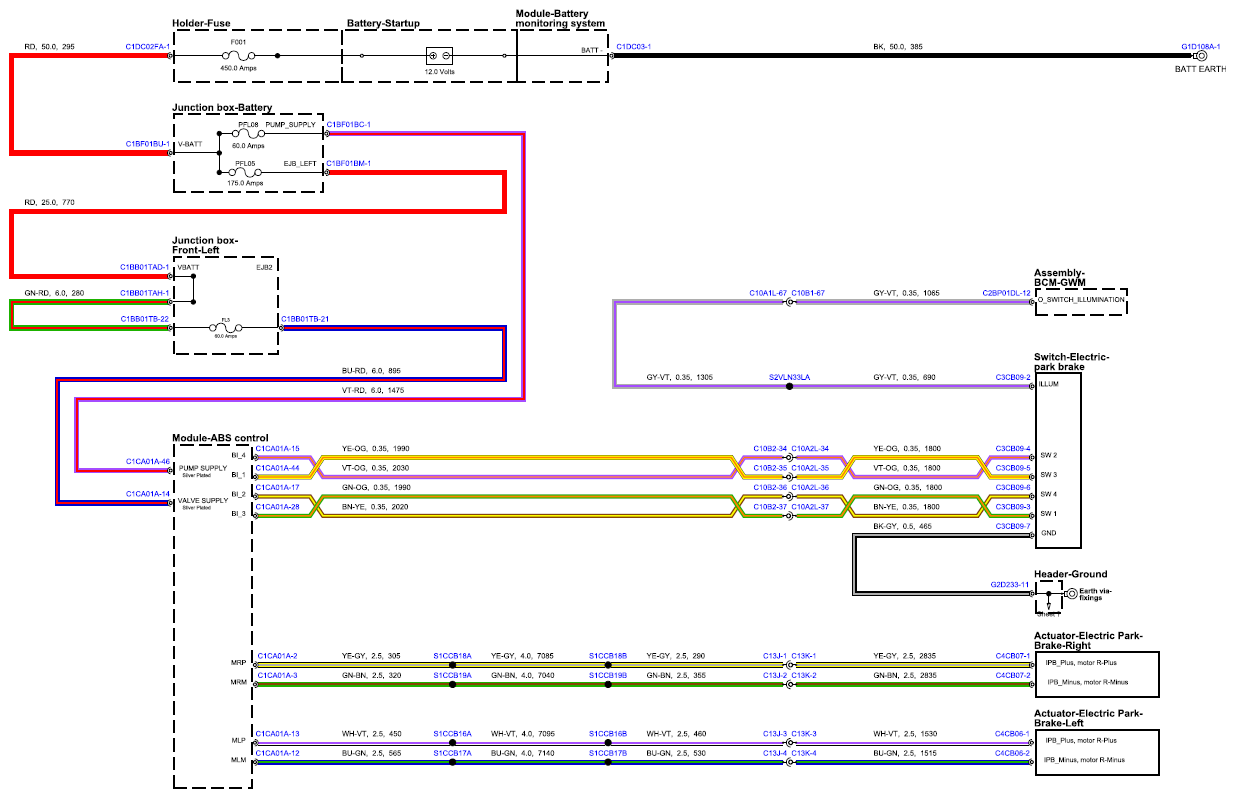Viewport: 1235px width, 798px height.
Task: Click connector label C1BF01BU-1
Action: click(x=148, y=143)
